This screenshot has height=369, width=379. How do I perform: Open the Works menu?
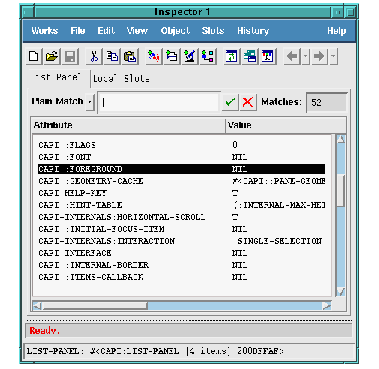coord(45,31)
